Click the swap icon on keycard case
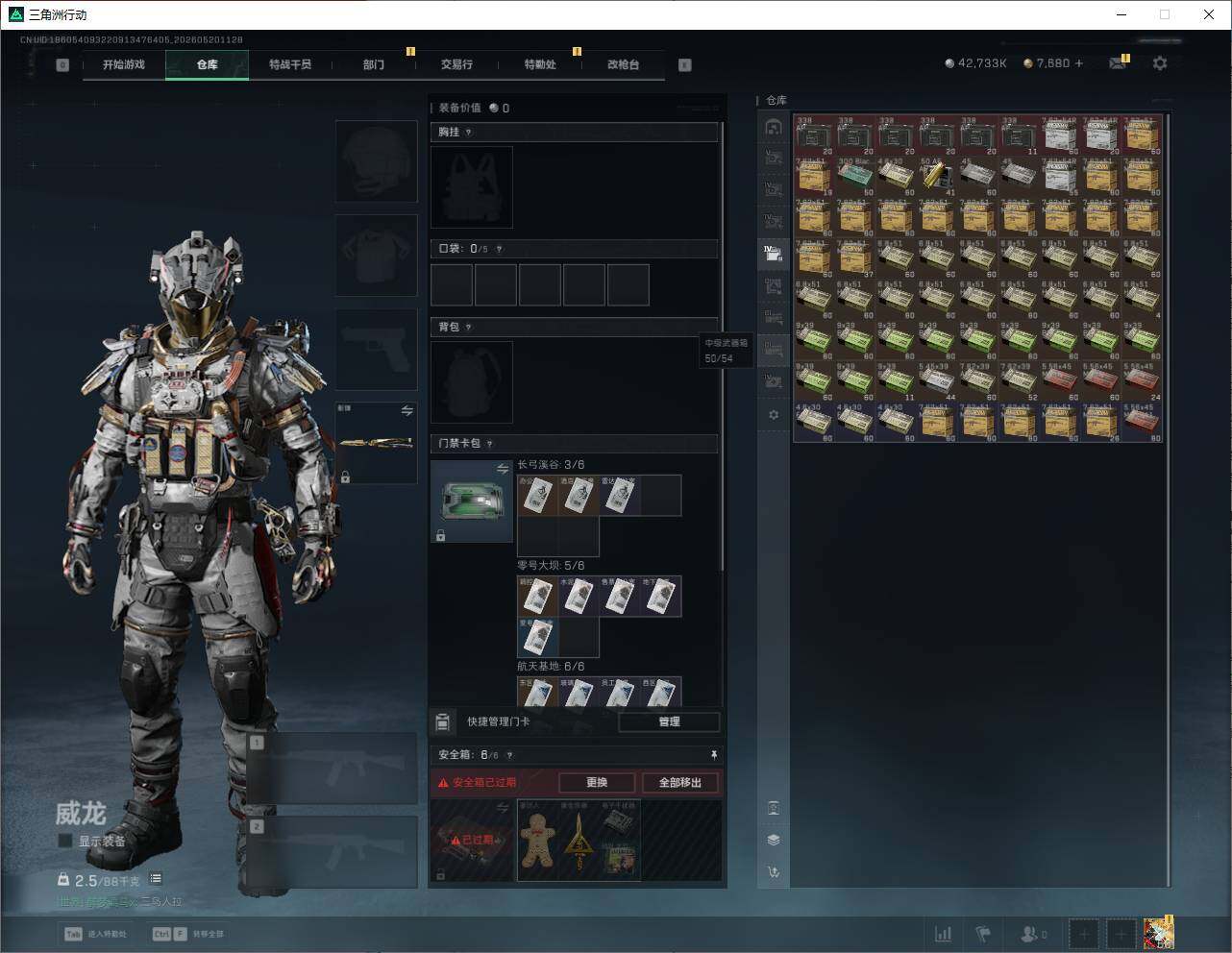Screen dimensions: 1232x953 pos(503,469)
